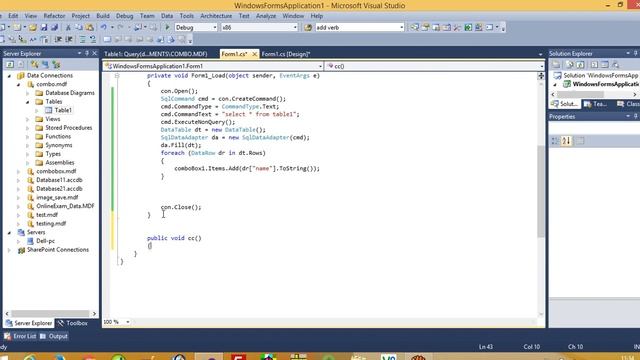The width and height of the screenshot is (640, 360).
Task: Decrease line indent via text editor toolbar
Action: (x=58, y=39)
